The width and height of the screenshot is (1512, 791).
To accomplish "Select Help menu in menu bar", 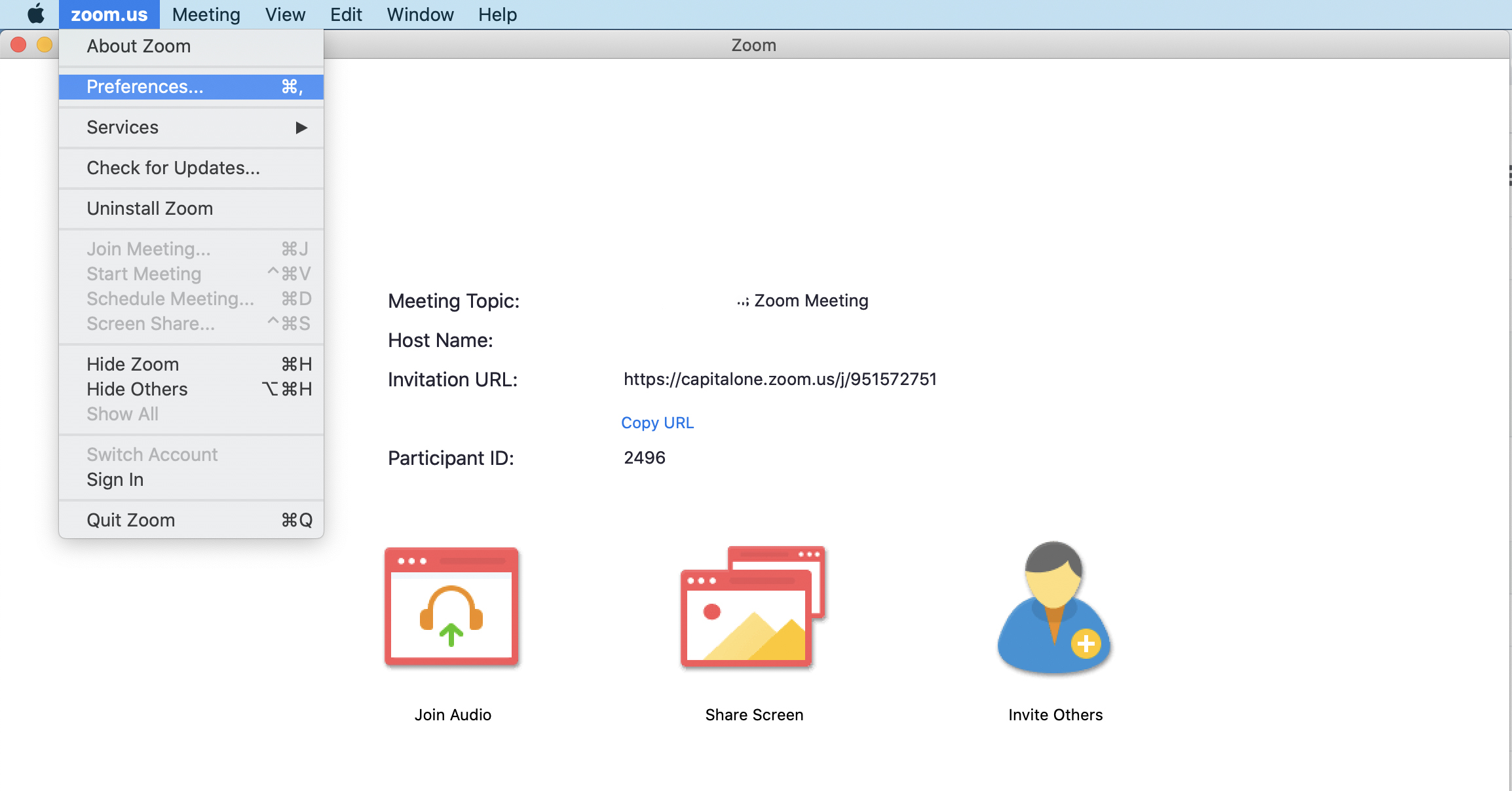I will 497,14.
